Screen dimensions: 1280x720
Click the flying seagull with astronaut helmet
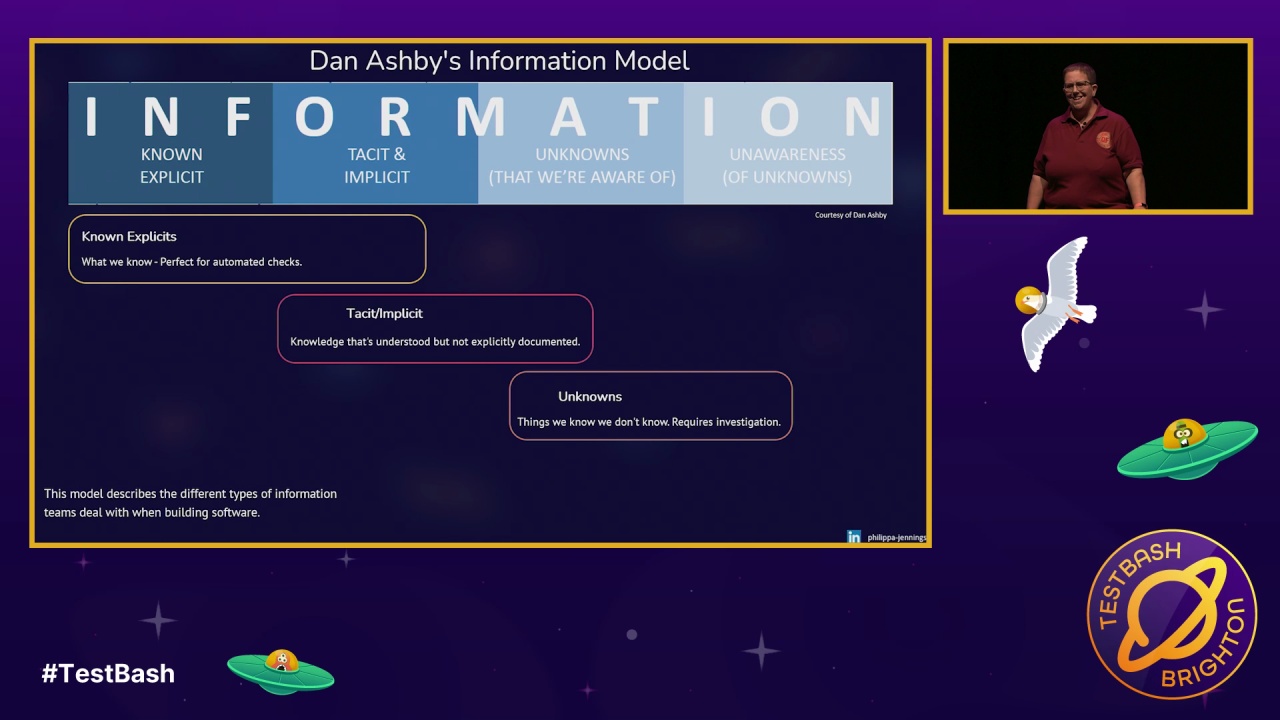pos(1056,304)
